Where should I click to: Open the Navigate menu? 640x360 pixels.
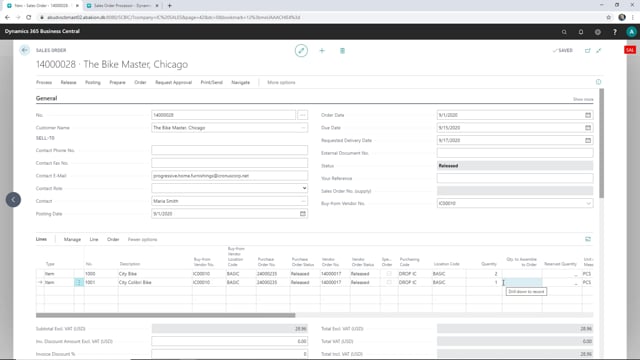pyautogui.click(x=240, y=82)
